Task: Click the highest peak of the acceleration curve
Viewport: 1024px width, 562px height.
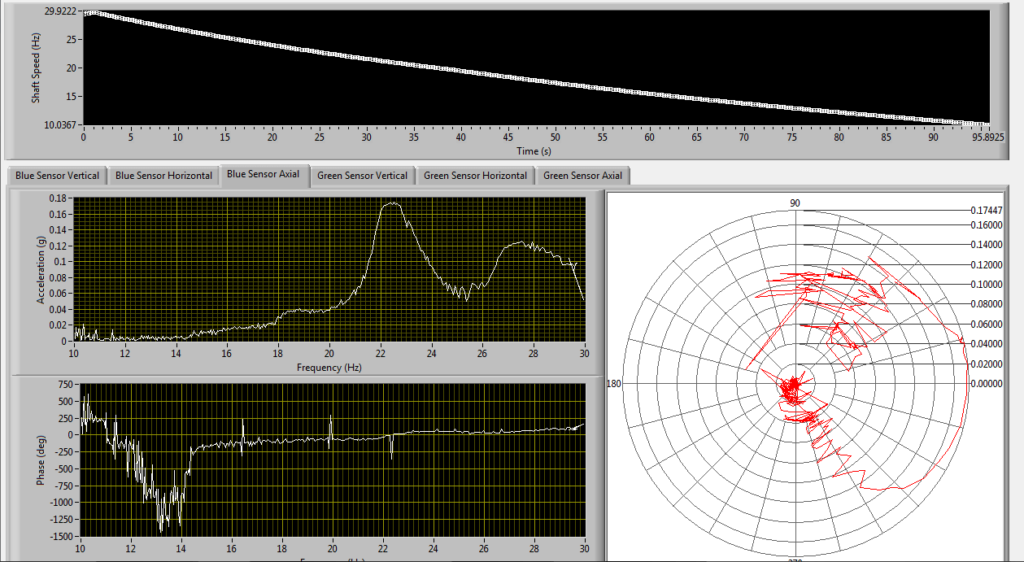Action: pos(392,203)
